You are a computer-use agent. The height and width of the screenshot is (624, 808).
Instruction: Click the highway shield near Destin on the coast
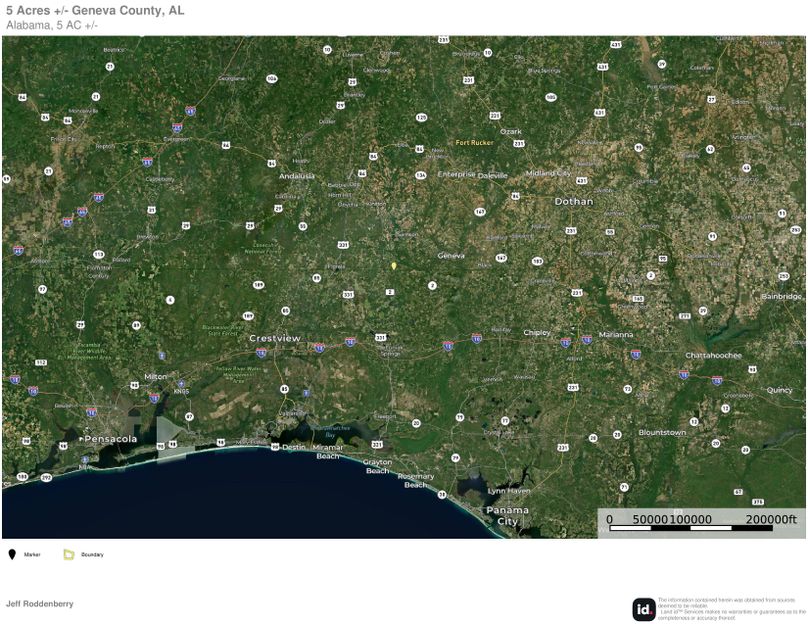click(x=273, y=445)
